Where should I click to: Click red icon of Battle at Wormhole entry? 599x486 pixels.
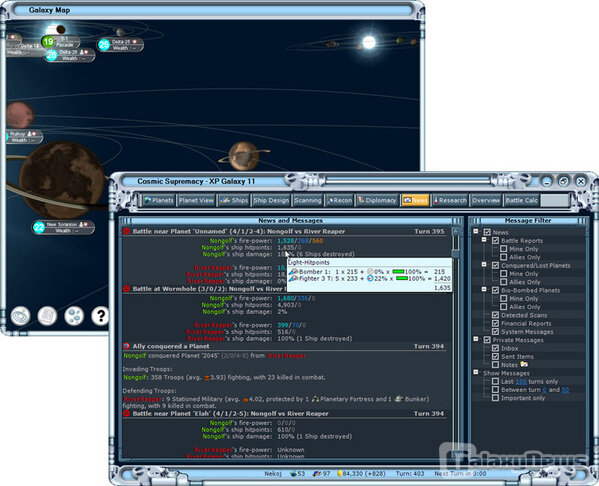[126, 289]
